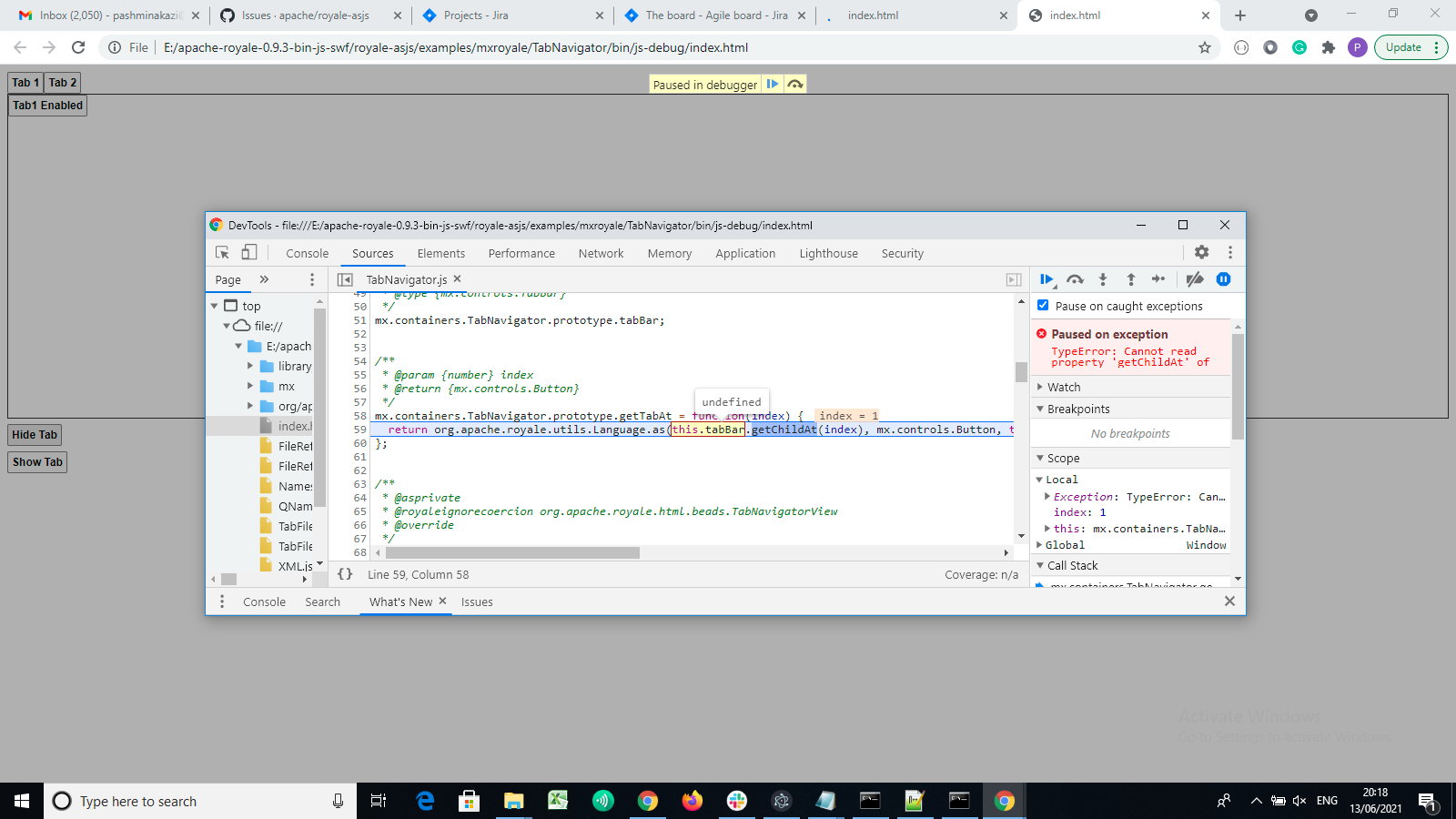
Task: Open DevTools customize three-dot menu
Action: [x=1230, y=252]
